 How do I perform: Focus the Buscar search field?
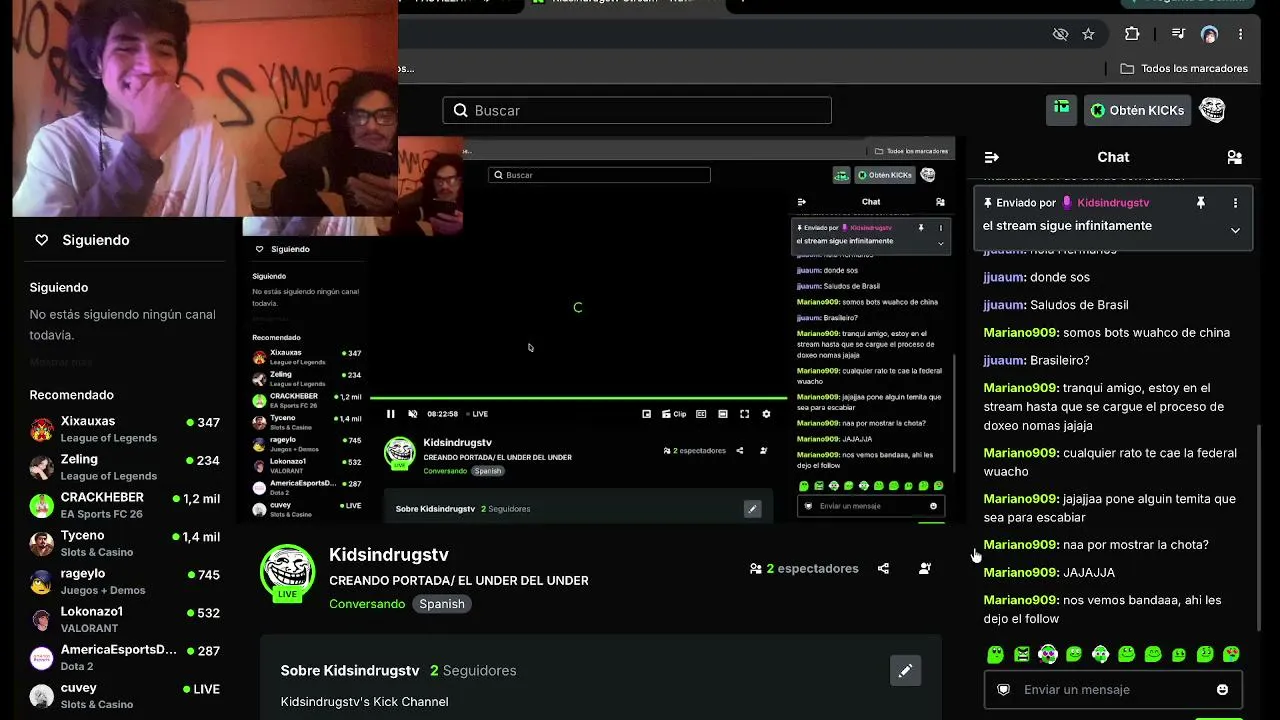pyautogui.click(x=637, y=110)
